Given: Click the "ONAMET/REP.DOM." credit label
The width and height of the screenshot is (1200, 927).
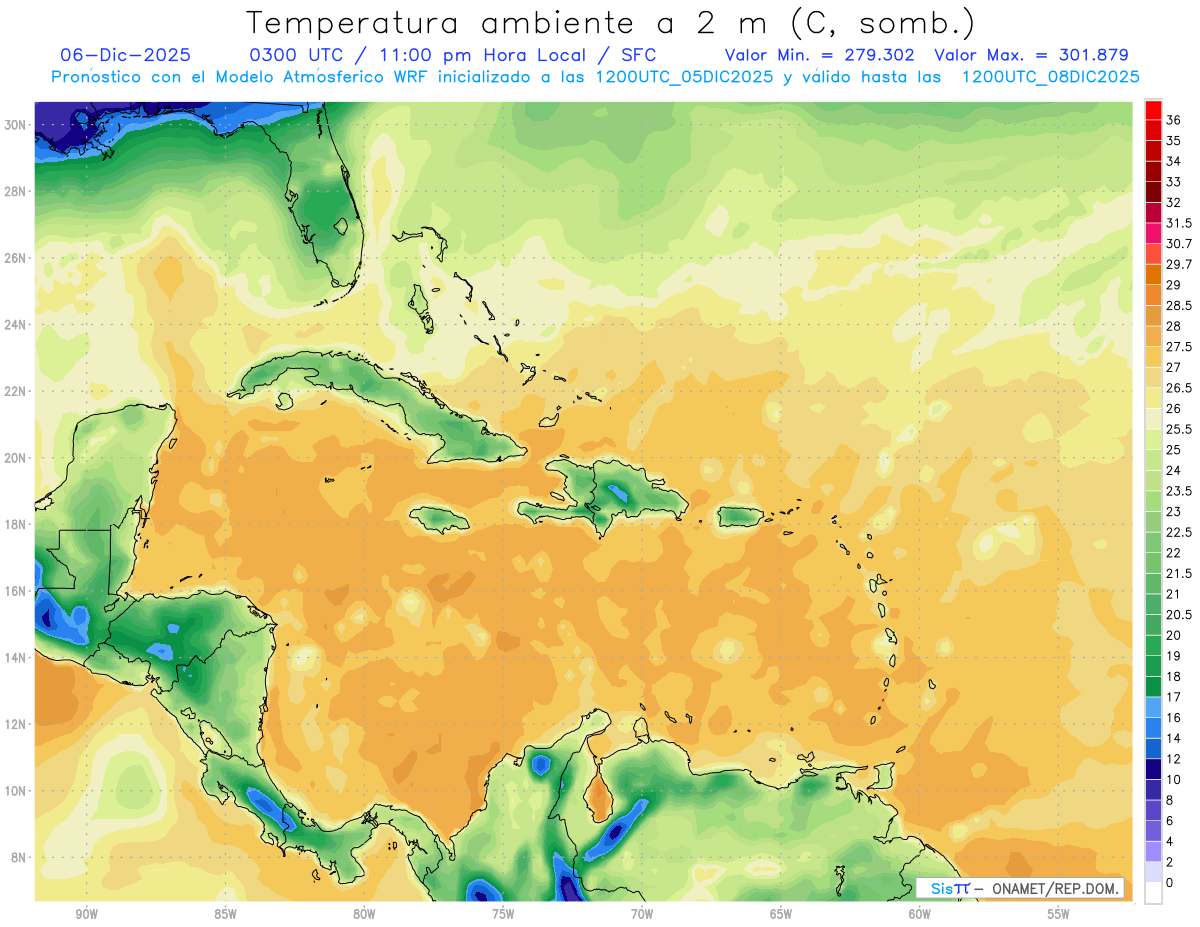Looking at the screenshot, I should (x=1056, y=888).
